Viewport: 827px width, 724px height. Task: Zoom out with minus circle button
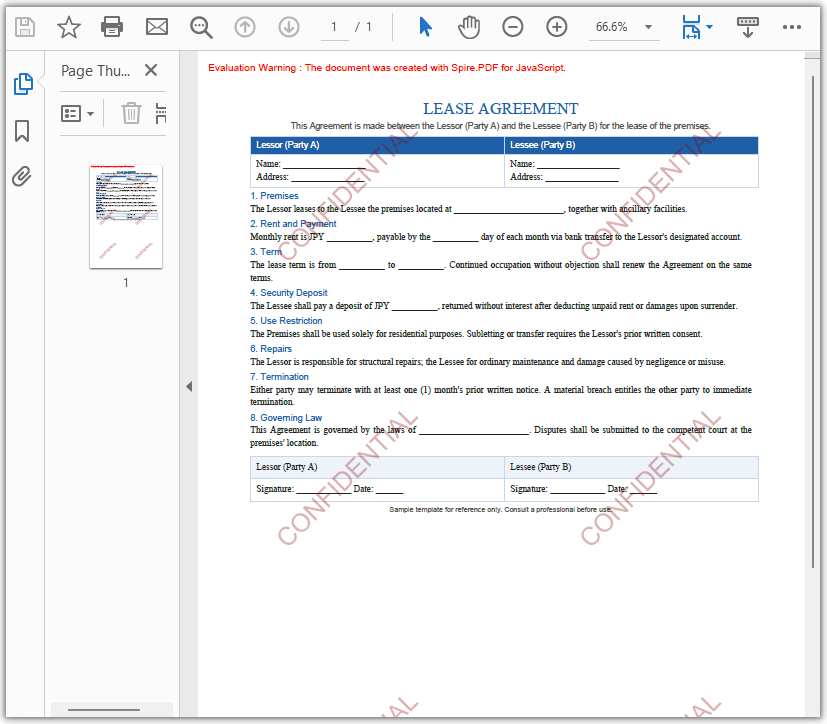[x=513, y=26]
